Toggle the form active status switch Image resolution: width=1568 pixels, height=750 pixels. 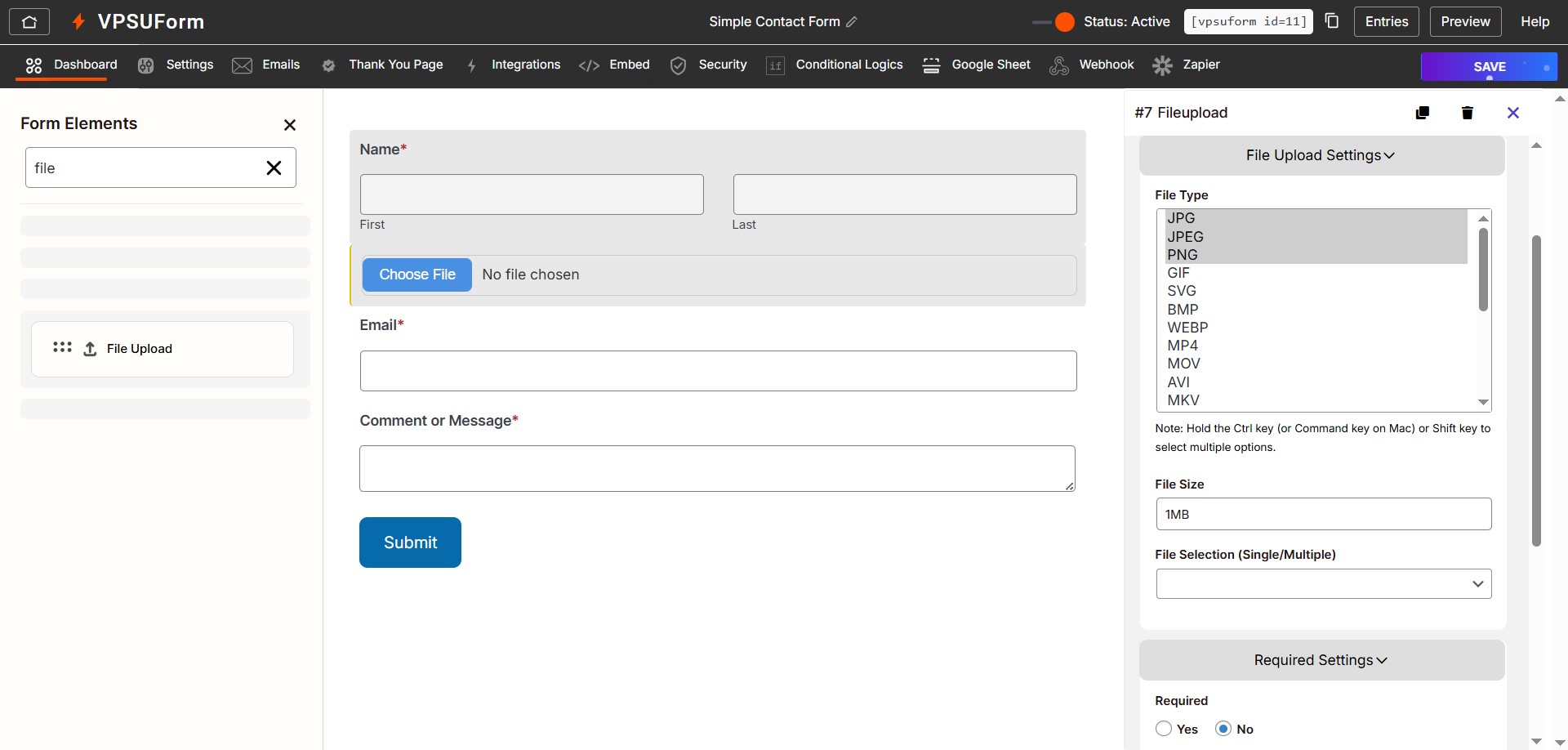(1053, 22)
